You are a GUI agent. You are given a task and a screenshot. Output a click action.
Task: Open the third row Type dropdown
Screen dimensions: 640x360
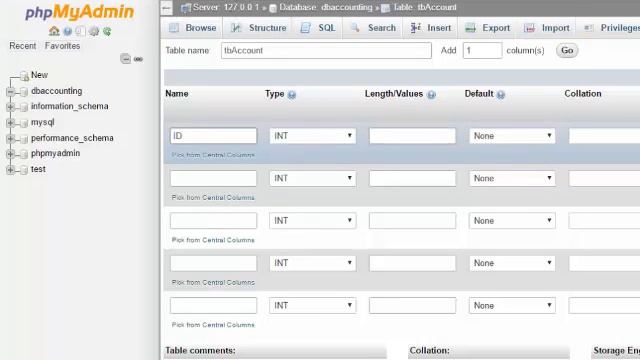click(313, 221)
